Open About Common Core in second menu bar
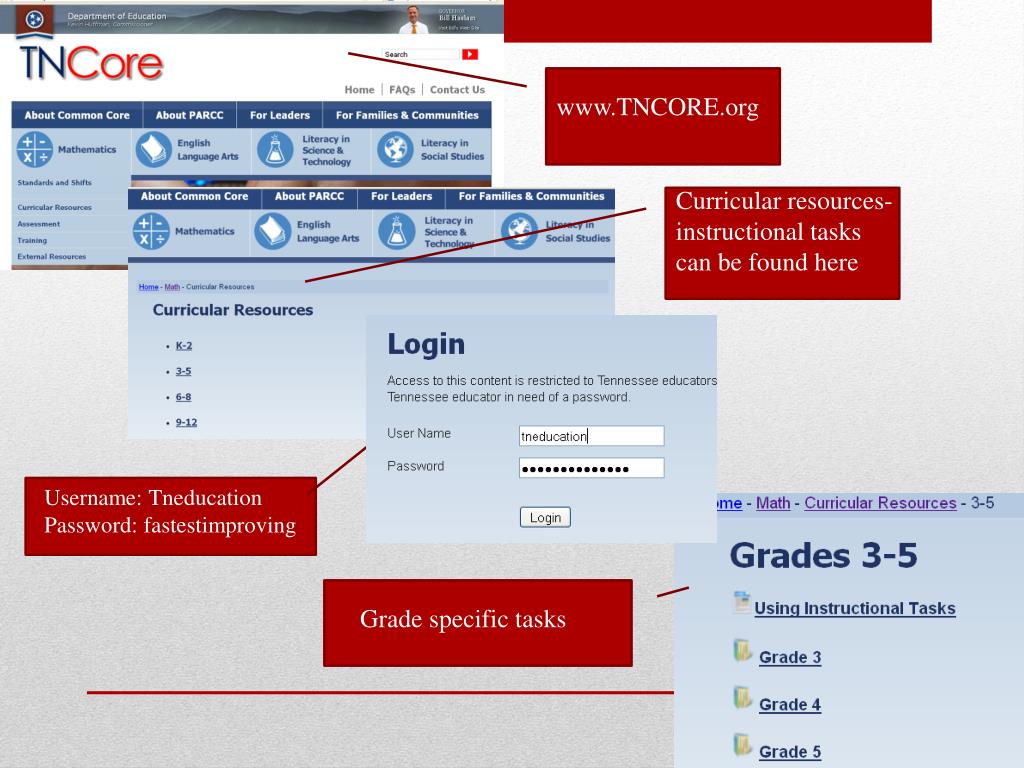Screen dimensions: 1024x768 195,196
